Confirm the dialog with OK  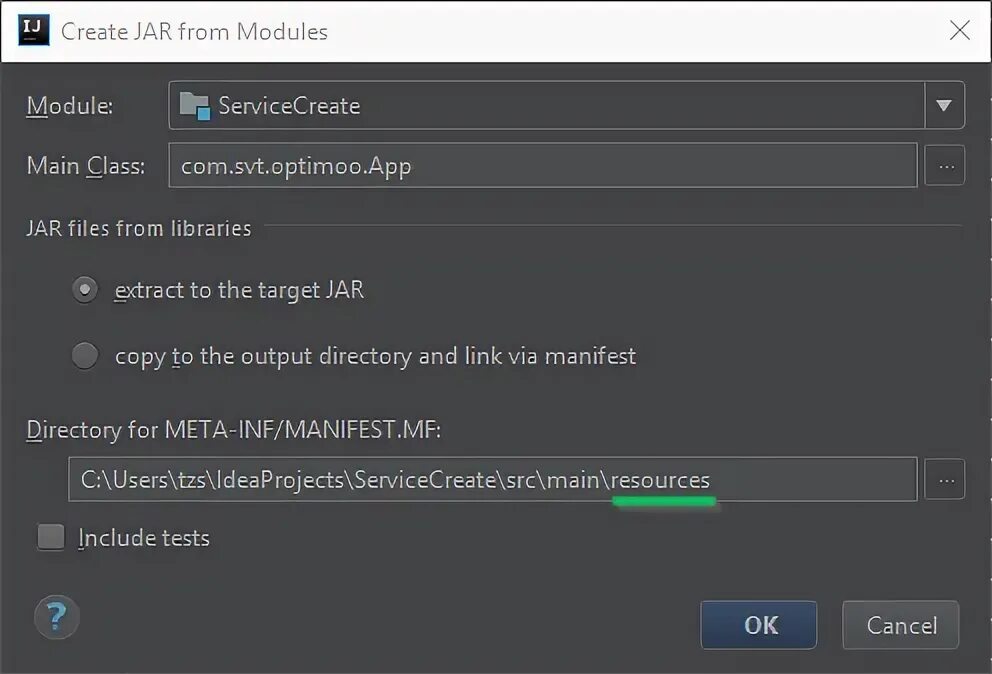point(759,625)
